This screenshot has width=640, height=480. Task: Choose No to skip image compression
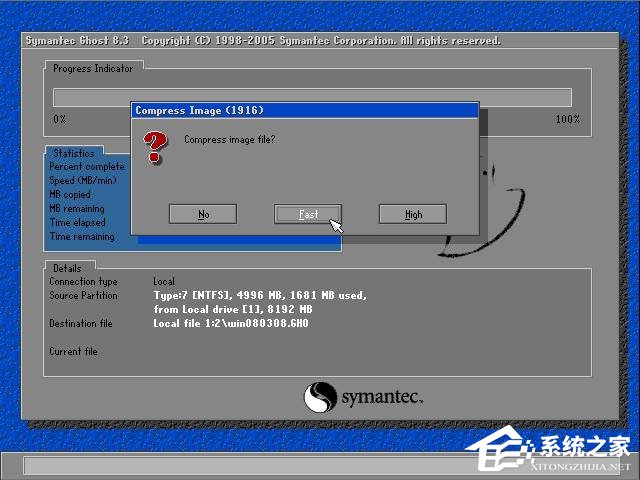(x=203, y=214)
